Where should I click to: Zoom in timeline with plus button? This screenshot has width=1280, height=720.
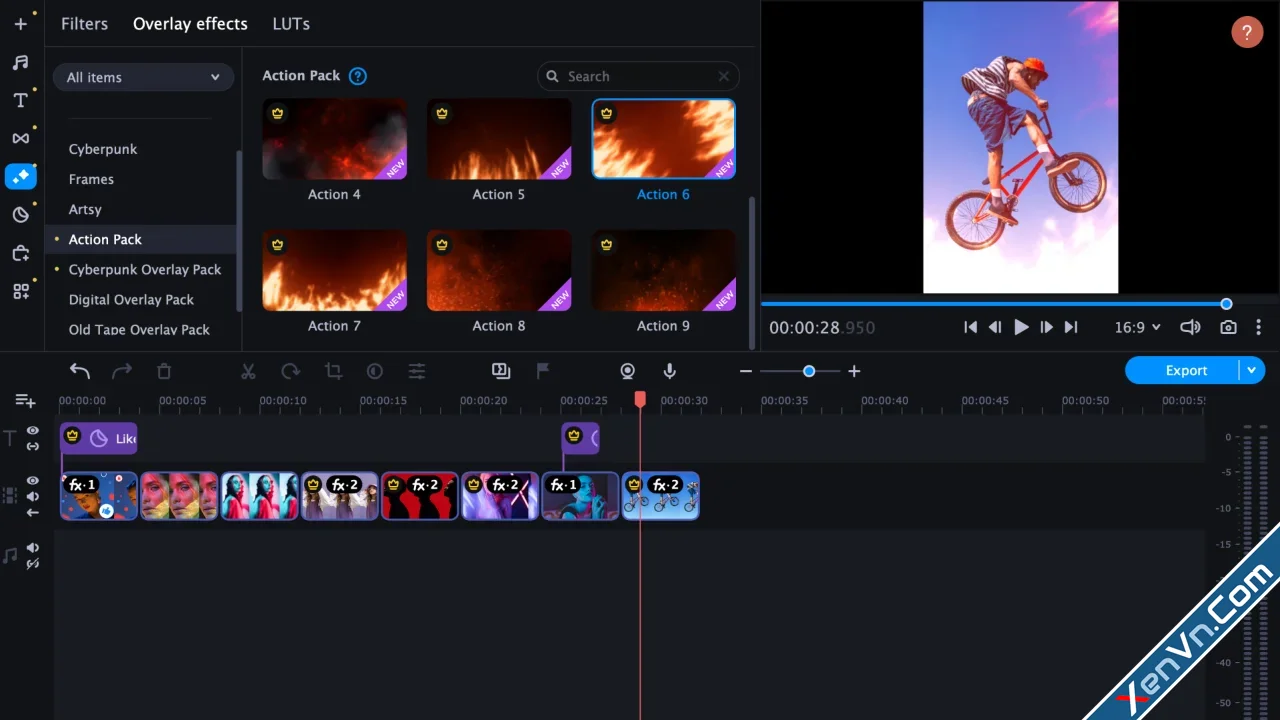[x=854, y=371]
